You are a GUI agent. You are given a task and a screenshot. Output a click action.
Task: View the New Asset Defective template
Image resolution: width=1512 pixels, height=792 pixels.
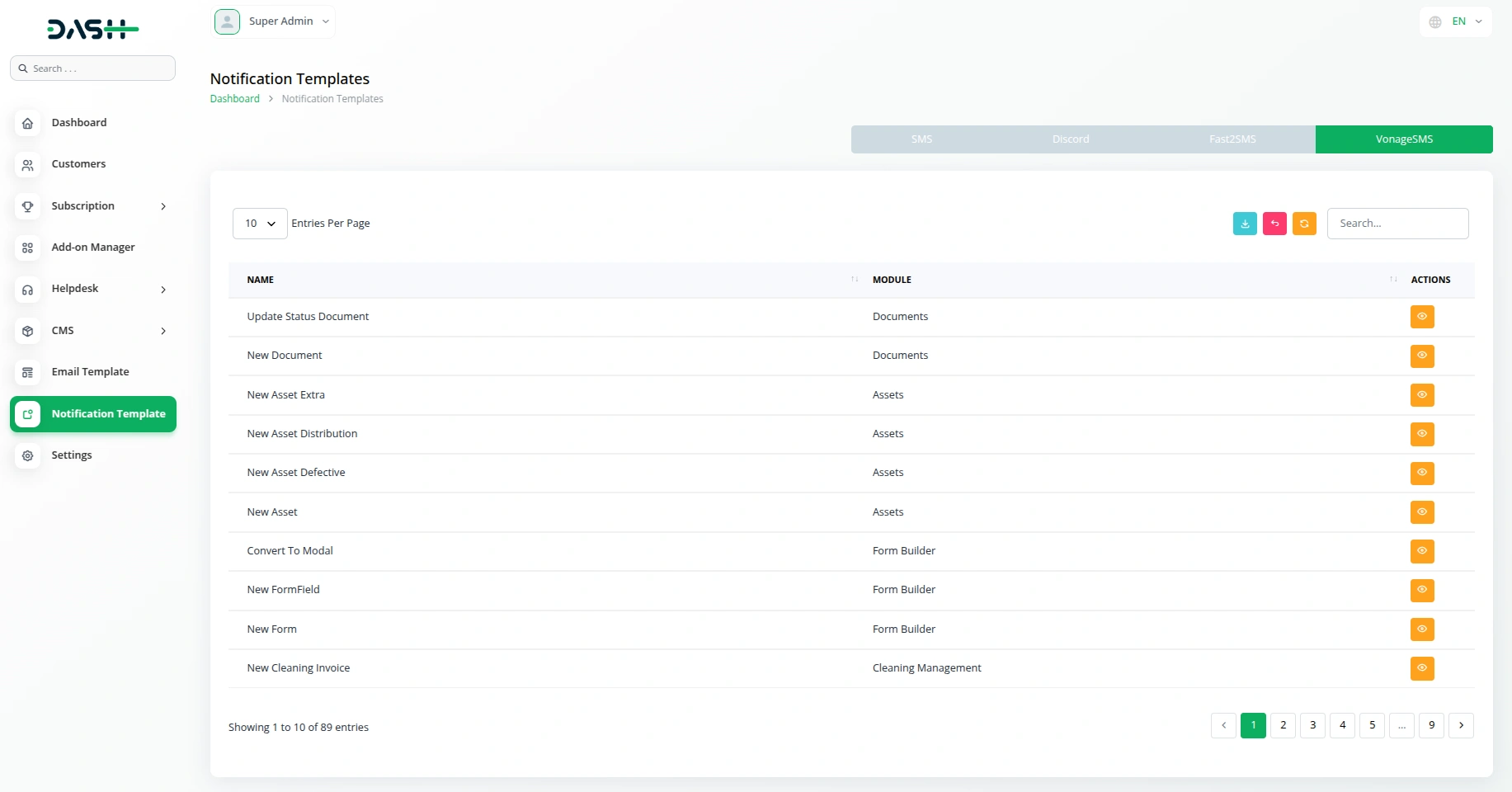tap(1422, 473)
